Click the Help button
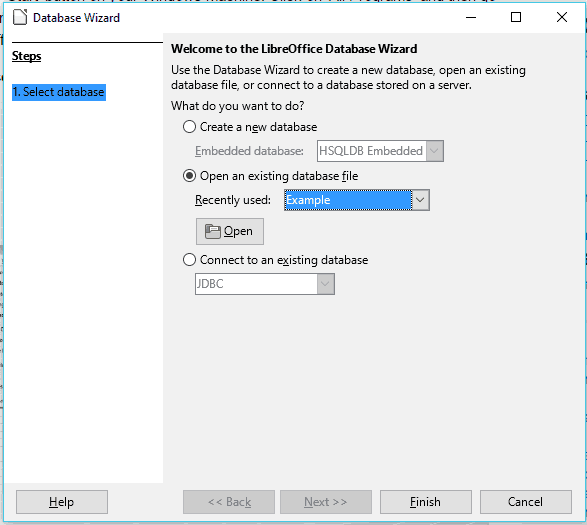Viewport: 587px width, 525px height. tap(62, 502)
